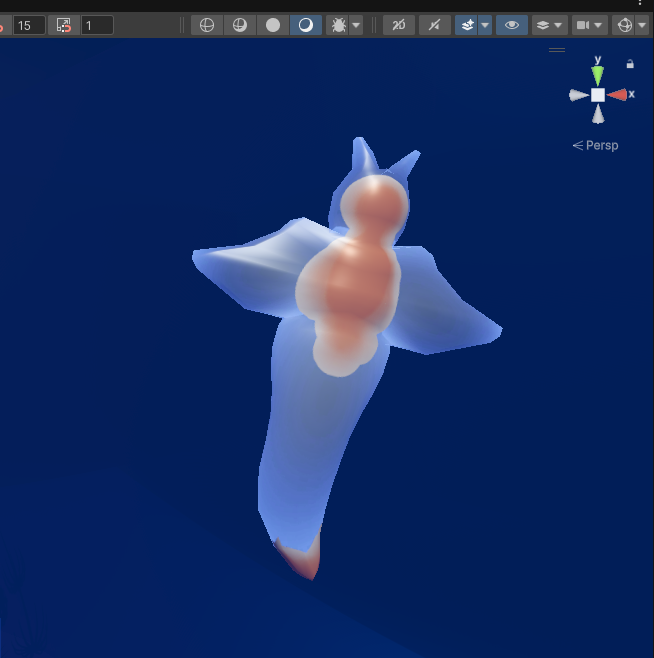Click the rotation snap increment icon

point(3,25)
